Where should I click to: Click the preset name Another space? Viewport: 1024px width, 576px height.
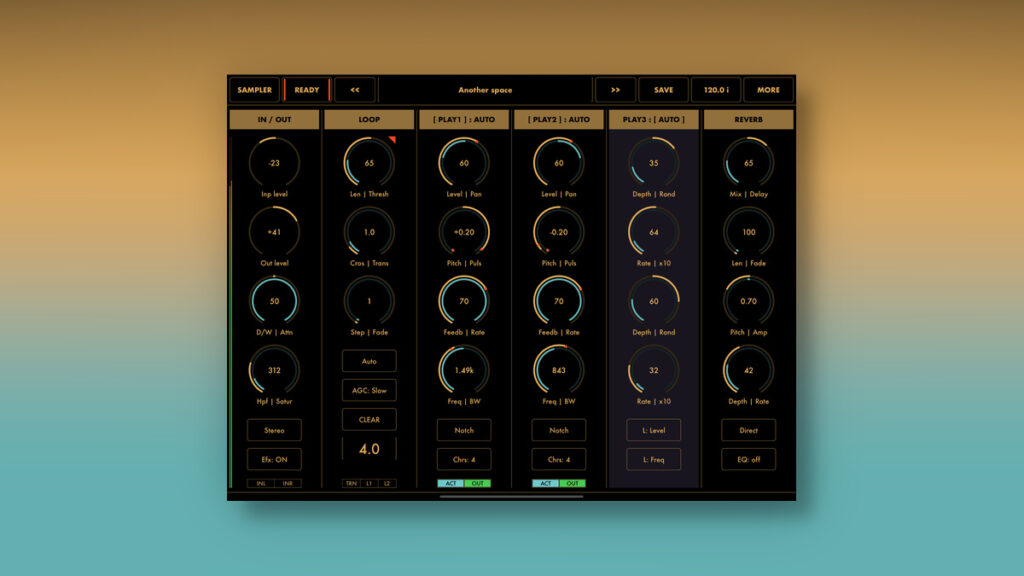coord(485,90)
